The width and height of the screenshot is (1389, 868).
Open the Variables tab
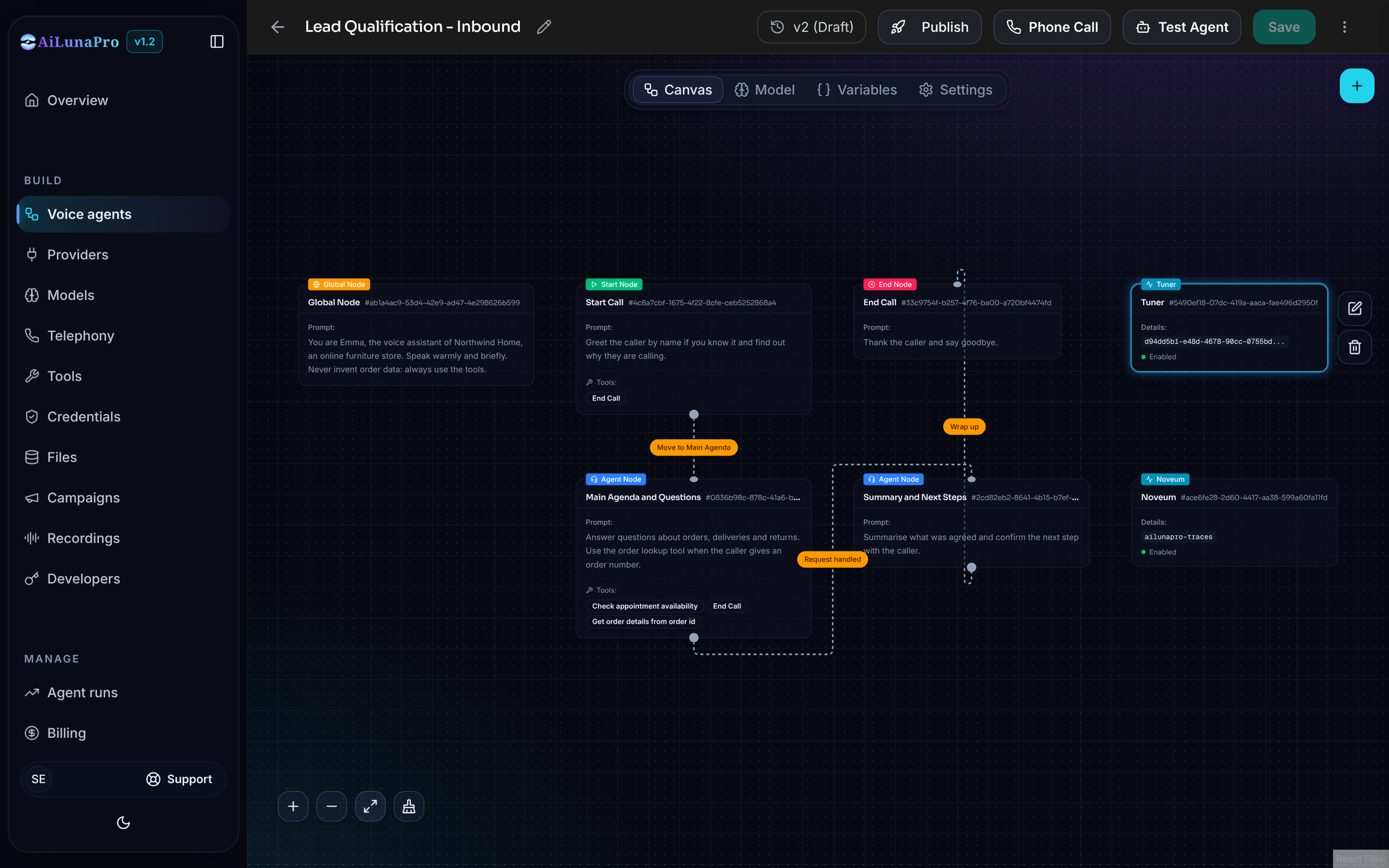click(x=857, y=90)
